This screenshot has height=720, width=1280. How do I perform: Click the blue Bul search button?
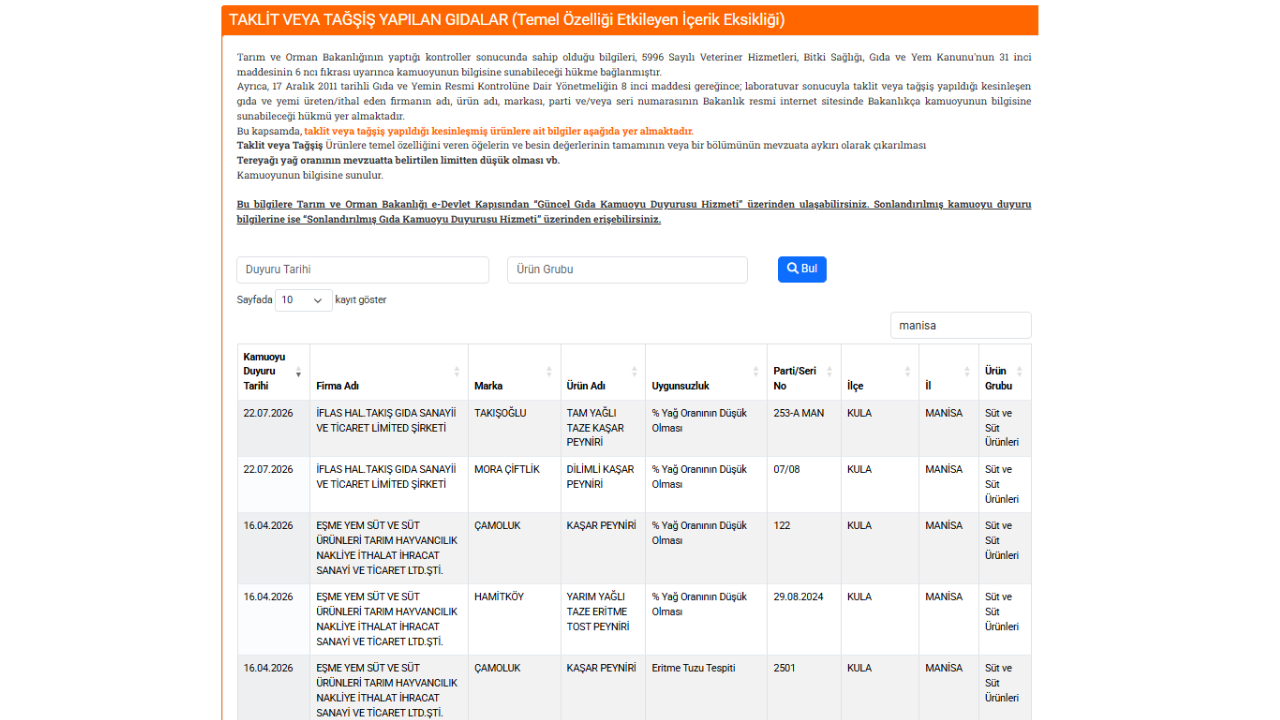pyautogui.click(x=802, y=269)
